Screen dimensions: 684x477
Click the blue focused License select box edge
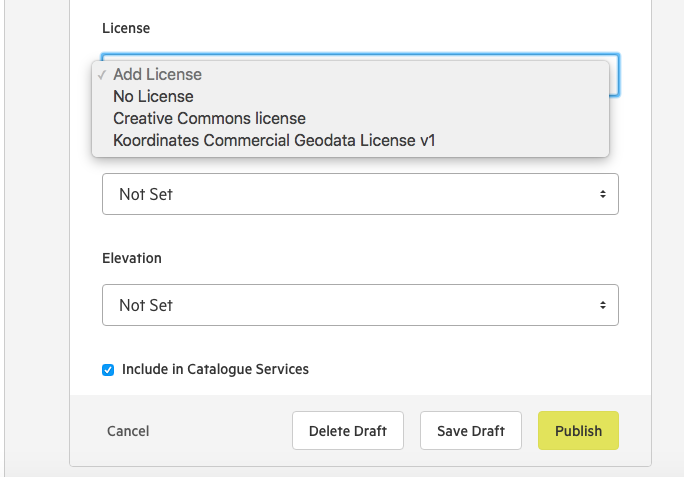614,75
